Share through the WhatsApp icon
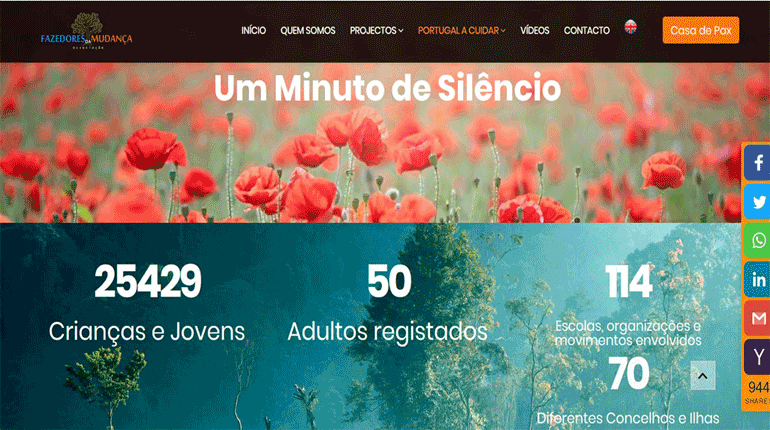The height and width of the screenshot is (430, 770). tap(757, 241)
